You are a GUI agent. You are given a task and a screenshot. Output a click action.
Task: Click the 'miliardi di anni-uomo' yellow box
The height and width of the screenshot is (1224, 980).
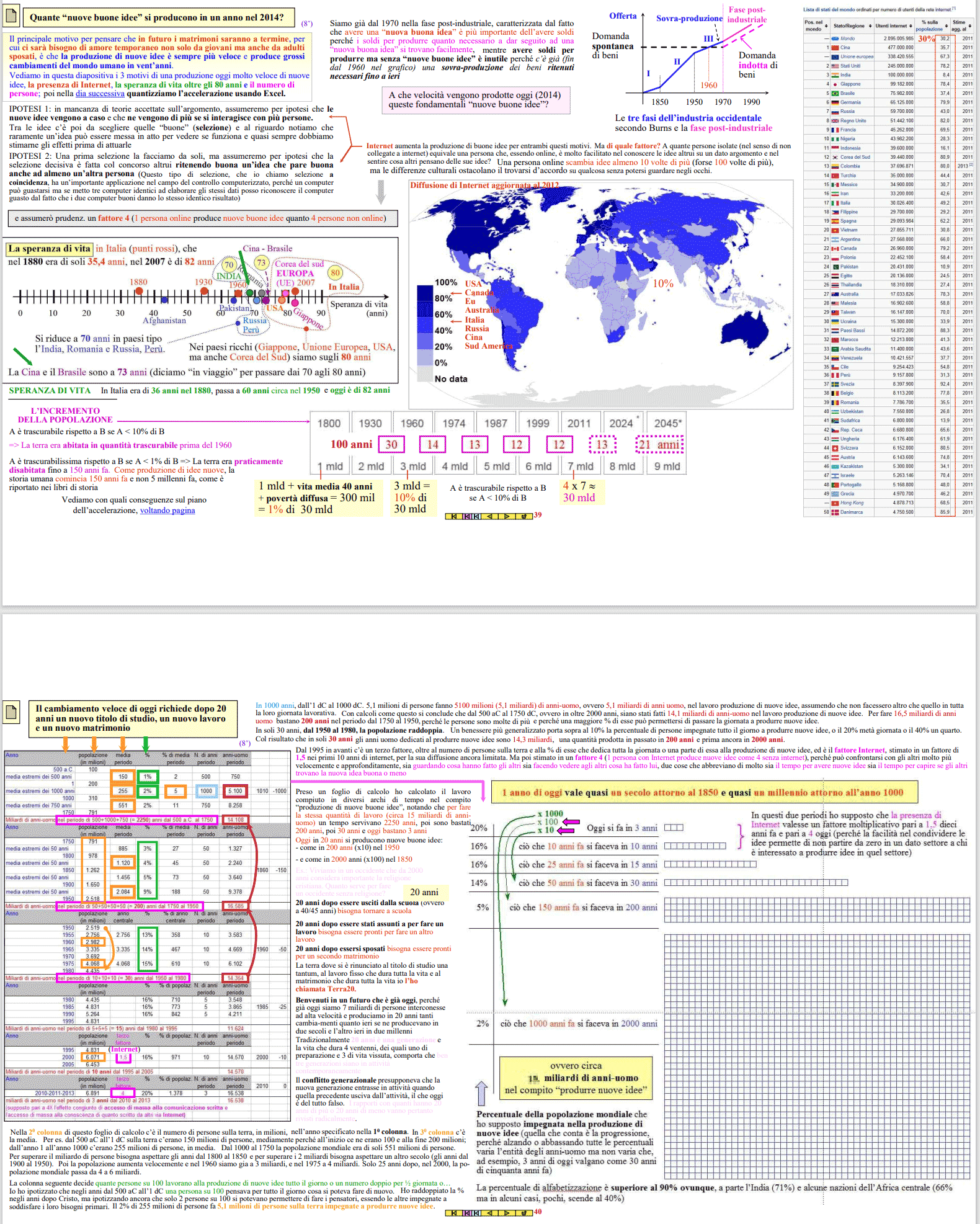pyautogui.click(x=576, y=1078)
